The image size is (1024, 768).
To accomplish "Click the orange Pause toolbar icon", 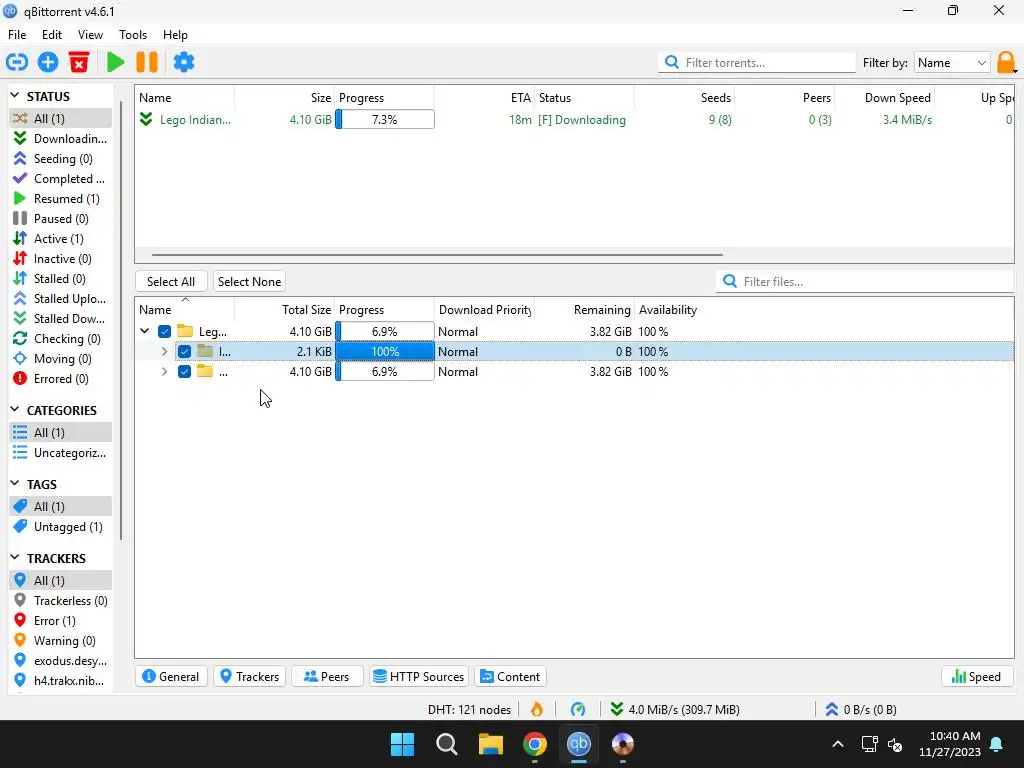I will [147, 63].
